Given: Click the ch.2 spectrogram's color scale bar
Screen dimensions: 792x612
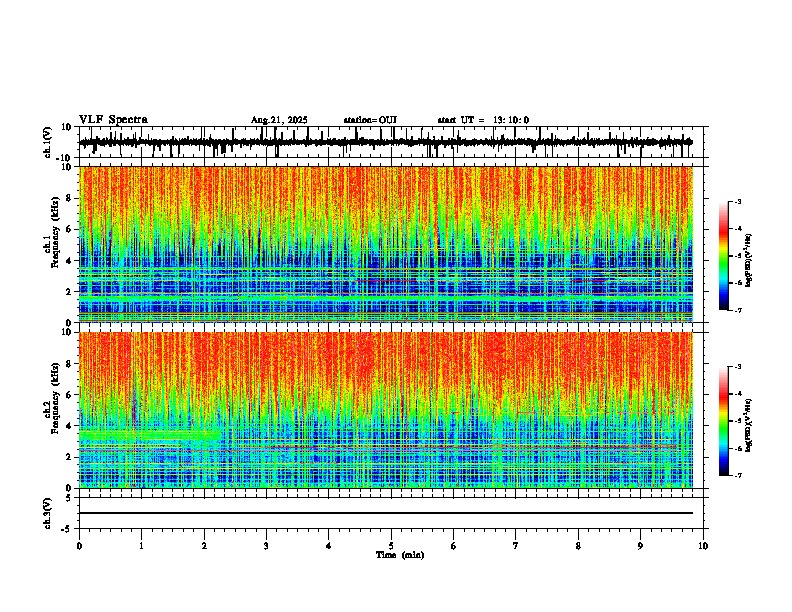Looking at the screenshot, I should tap(723, 421).
